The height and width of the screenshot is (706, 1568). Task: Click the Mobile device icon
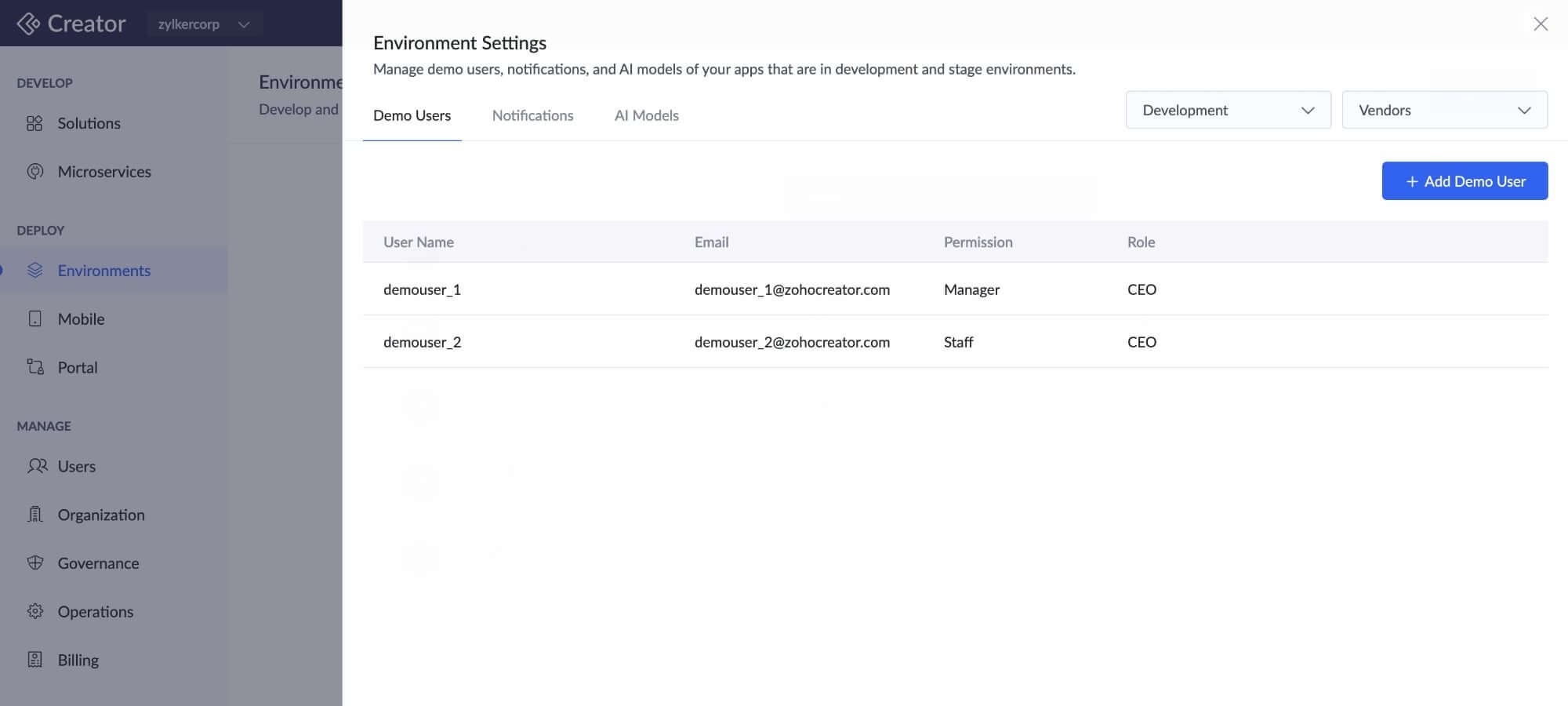(34, 318)
